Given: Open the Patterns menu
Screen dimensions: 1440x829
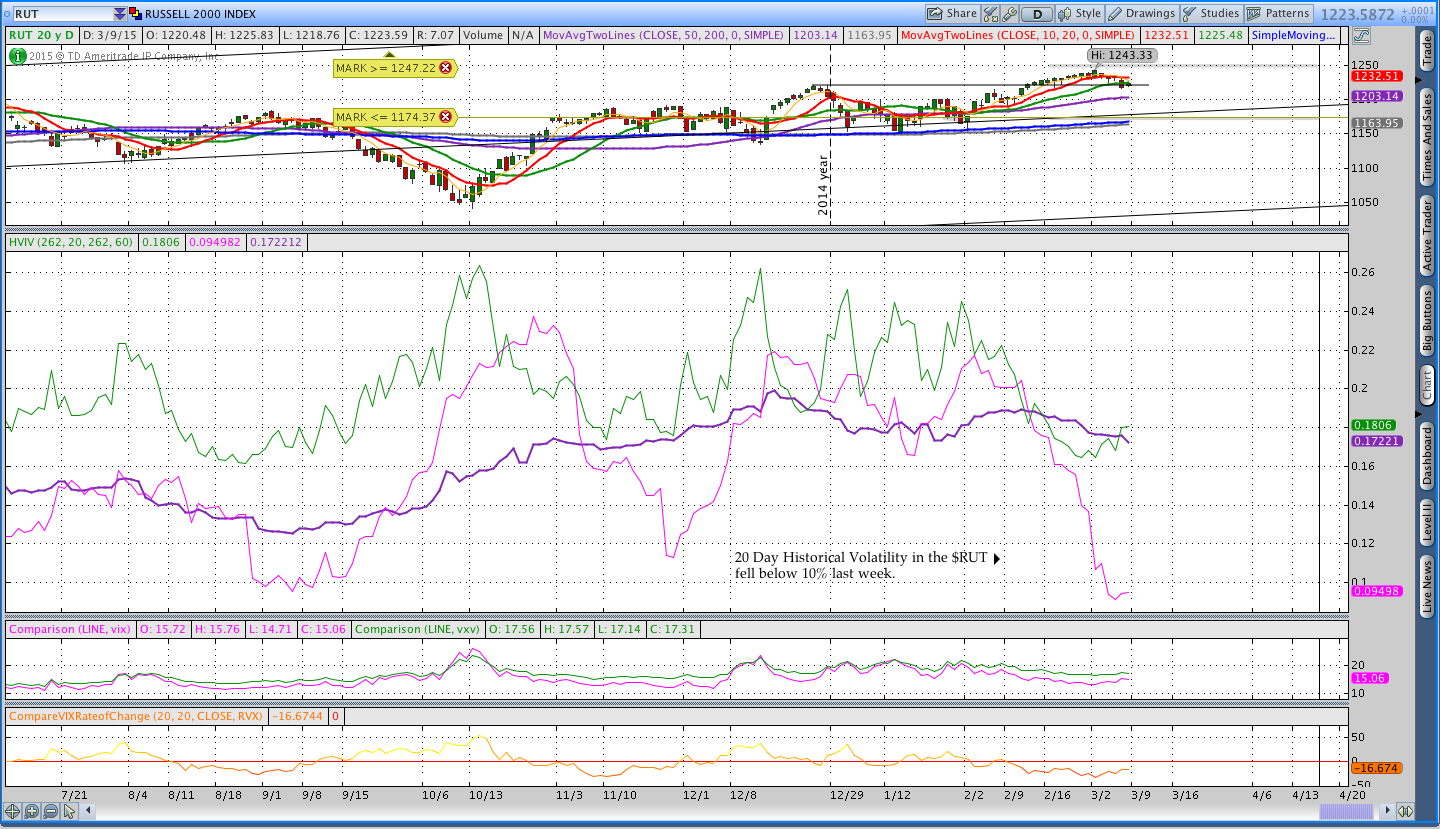Looking at the screenshot, I should [x=1278, y=13].
